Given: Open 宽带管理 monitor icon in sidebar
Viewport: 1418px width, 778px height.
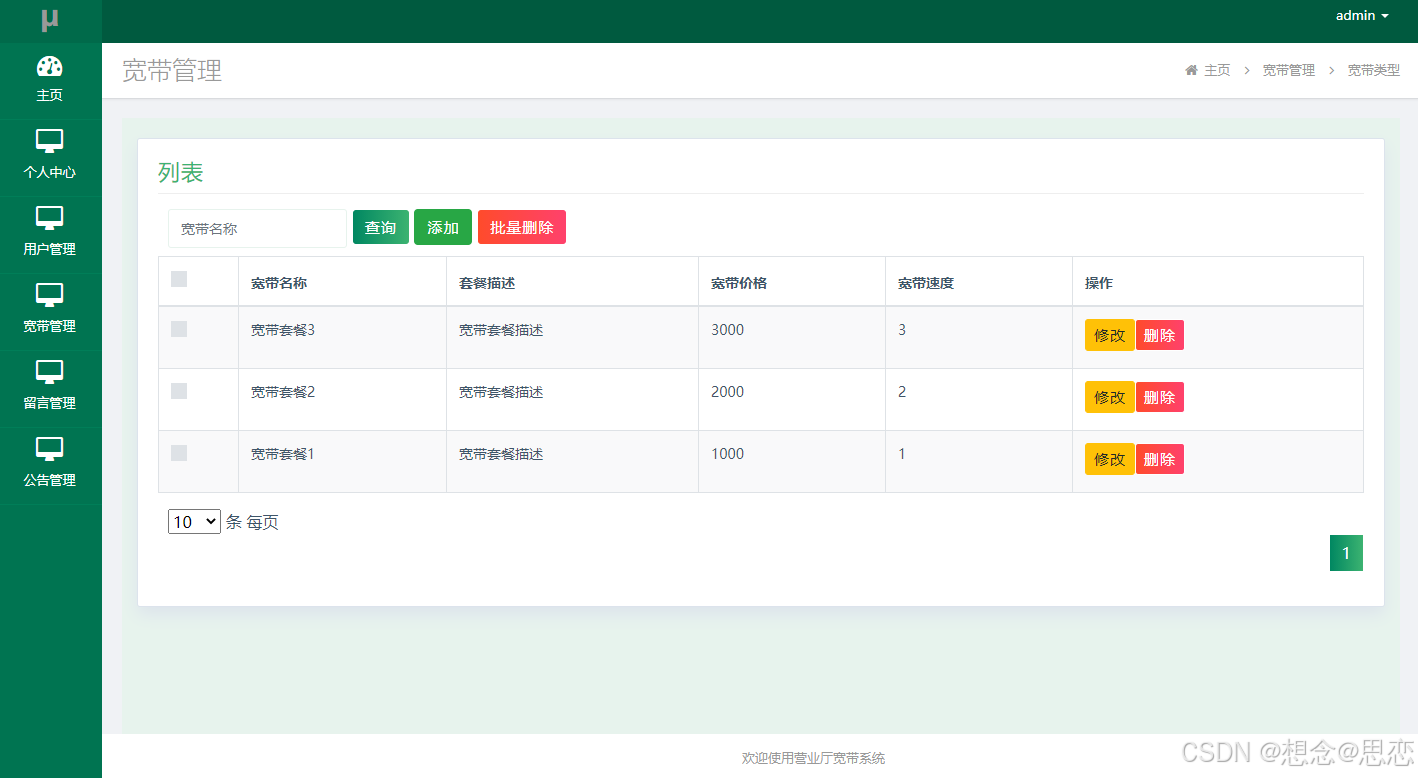Looking at the screenshot, I should tap(50, 295).
